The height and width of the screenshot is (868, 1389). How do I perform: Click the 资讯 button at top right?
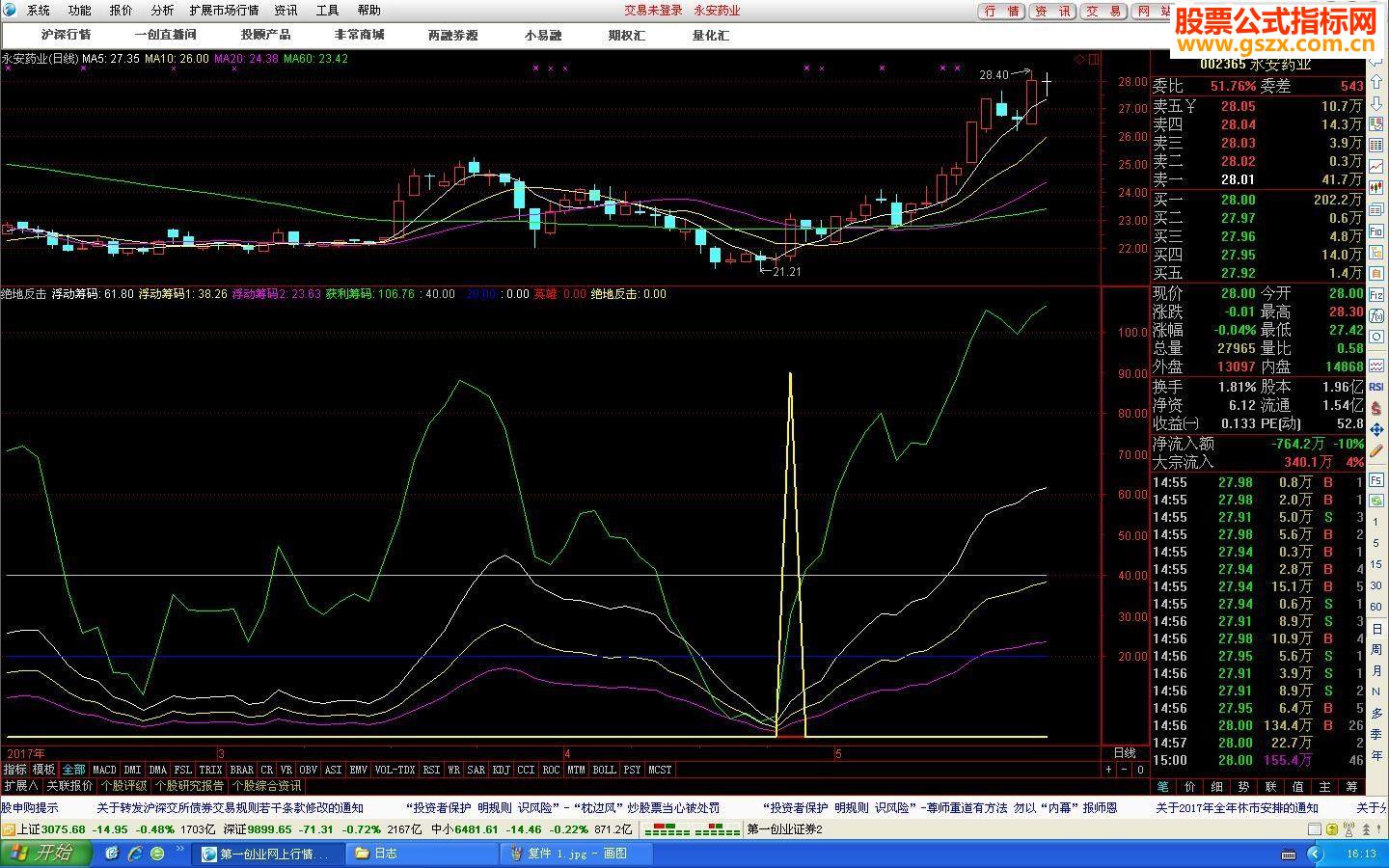pos(1053,11)
